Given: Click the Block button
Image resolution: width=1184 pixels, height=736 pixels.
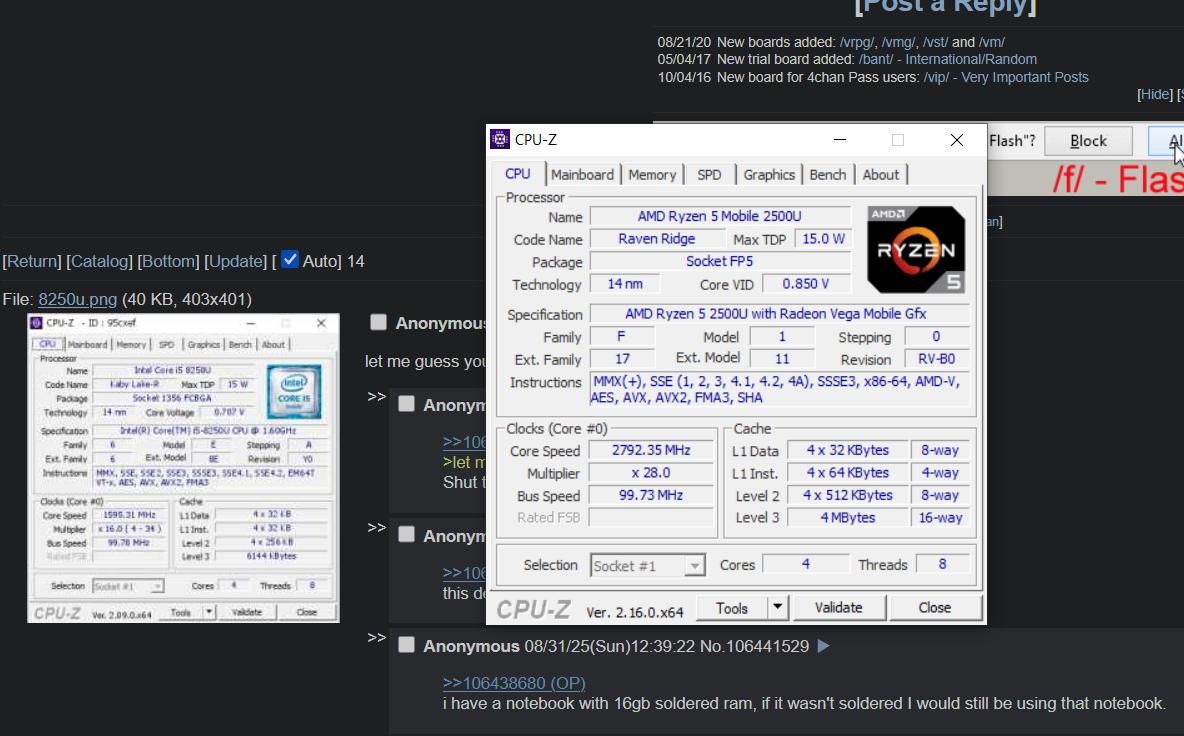Looking at the screenshot, I should (1088, 141).
